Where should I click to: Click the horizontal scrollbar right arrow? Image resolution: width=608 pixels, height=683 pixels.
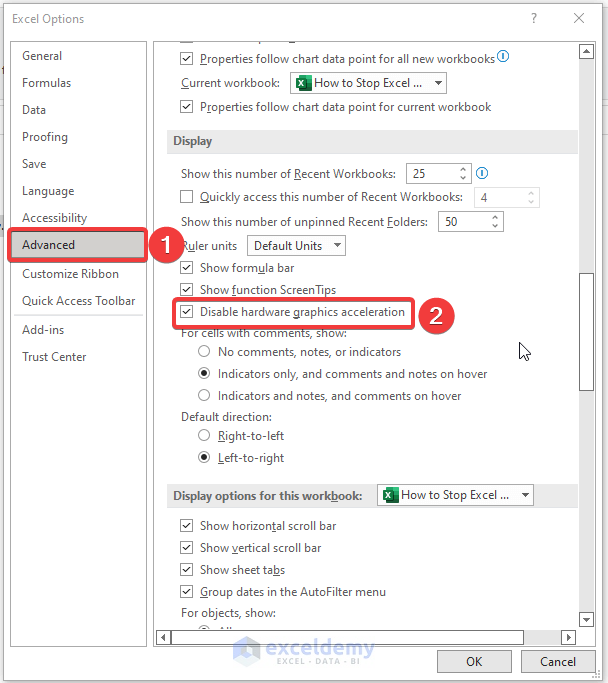(x=568, y=638)
